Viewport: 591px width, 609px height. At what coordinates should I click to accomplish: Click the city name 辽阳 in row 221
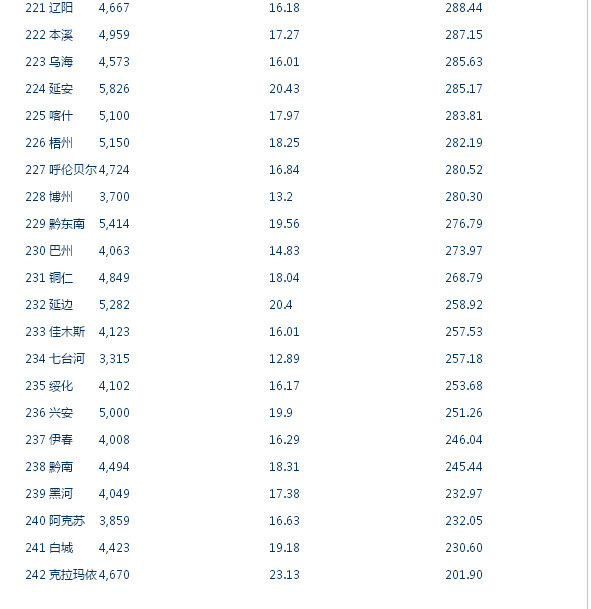tap(61, 8)
